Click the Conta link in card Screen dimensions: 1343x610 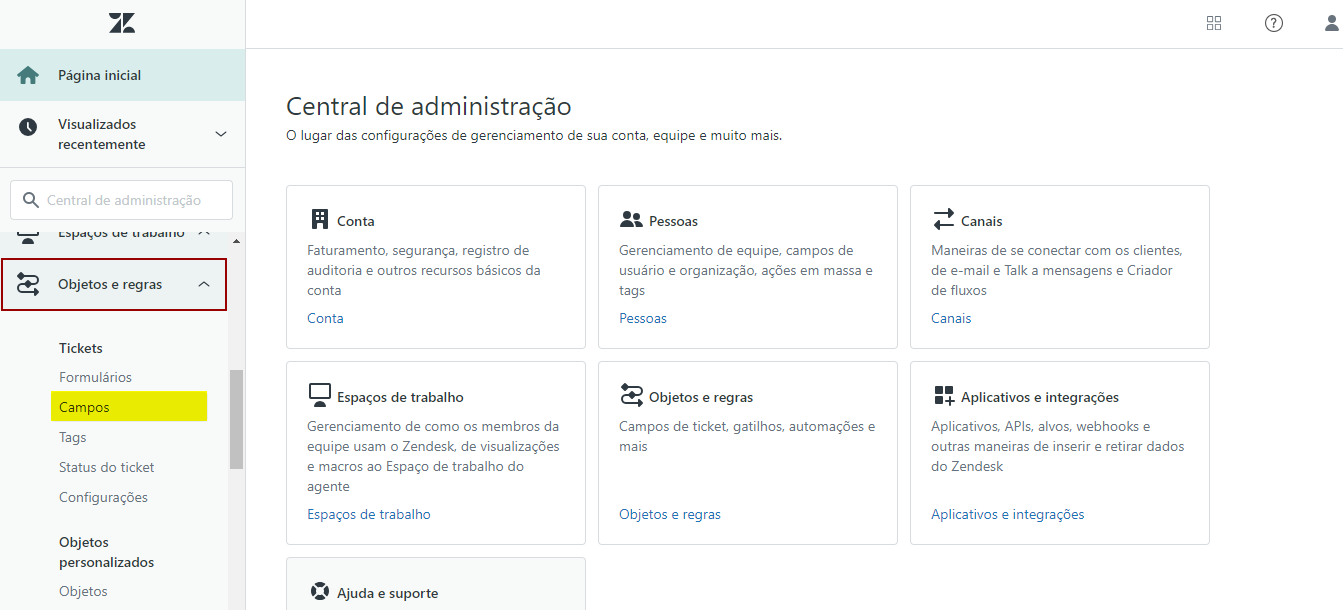click(325, 318)
